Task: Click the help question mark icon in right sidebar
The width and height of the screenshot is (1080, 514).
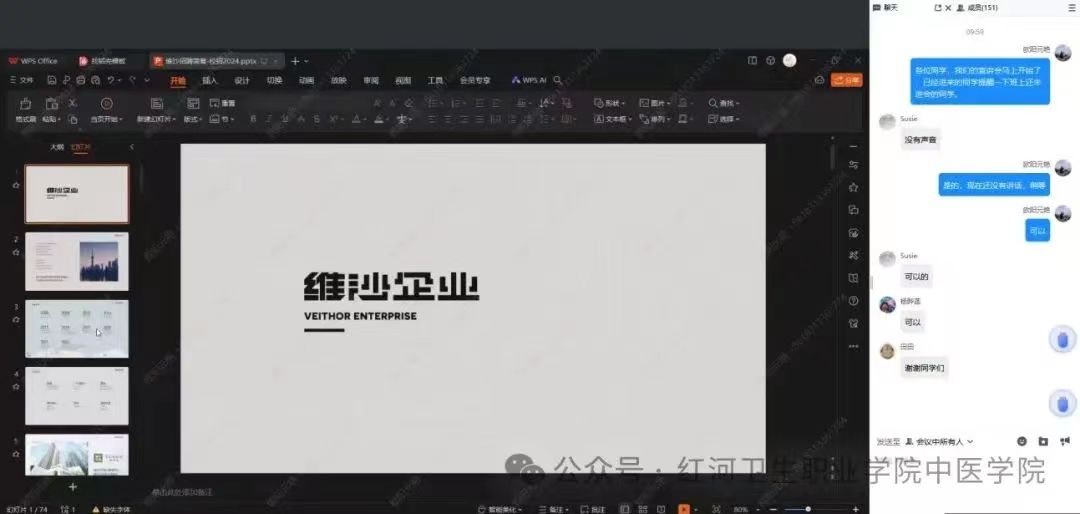Action: (853, 300)
